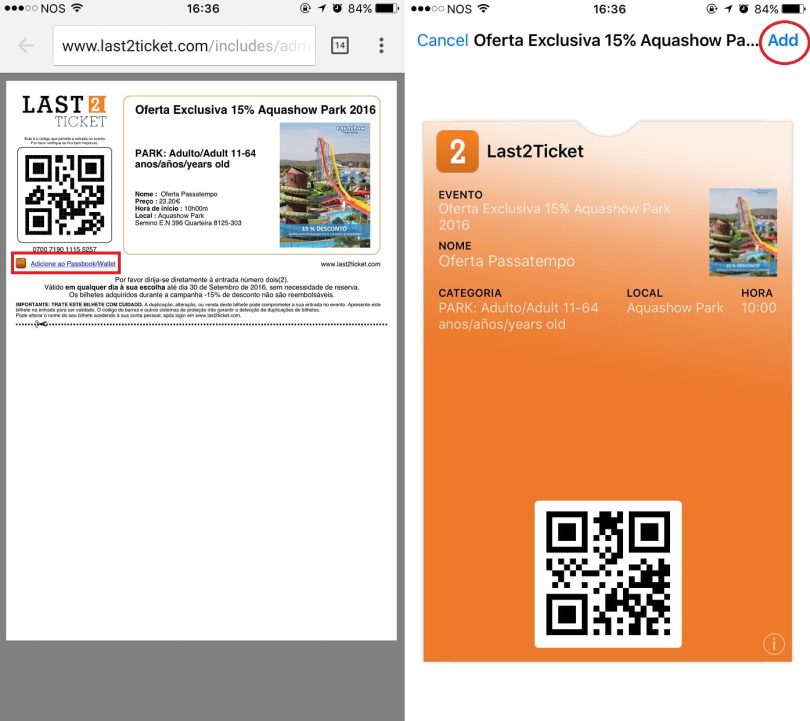Tap the Passbook icon beside the wallet link
Viewport: 810px width, 721px height.
21,263
